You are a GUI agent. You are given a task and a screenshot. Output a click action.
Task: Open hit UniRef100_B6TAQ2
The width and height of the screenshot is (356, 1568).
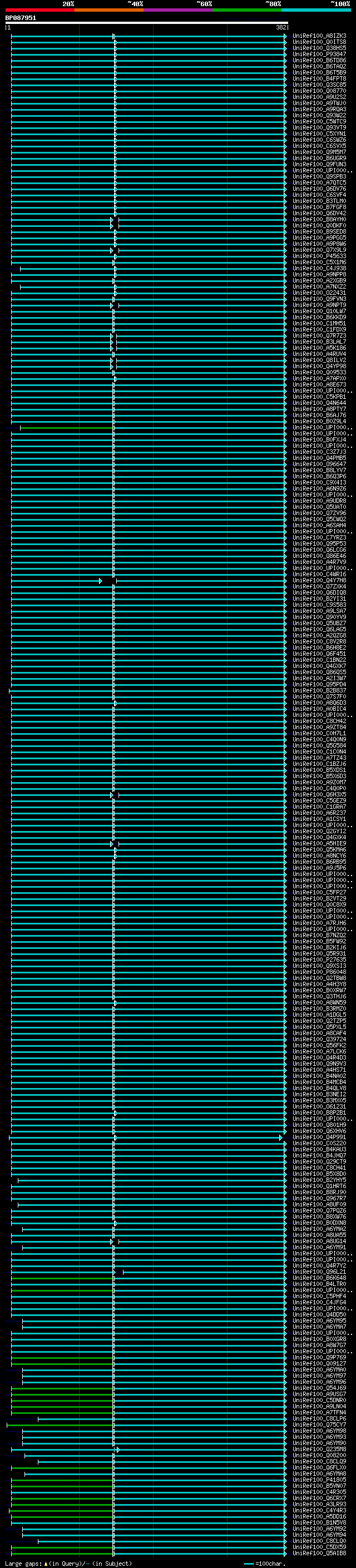(319, 66)
